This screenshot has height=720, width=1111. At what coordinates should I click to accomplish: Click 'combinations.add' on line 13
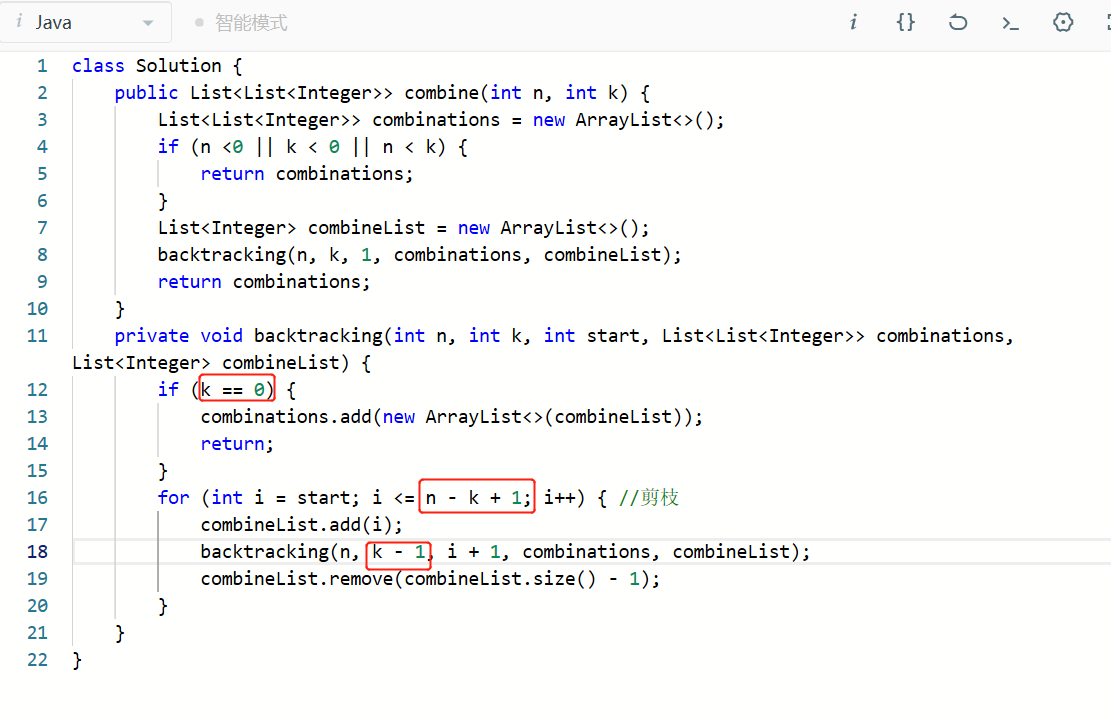(286, 417)
